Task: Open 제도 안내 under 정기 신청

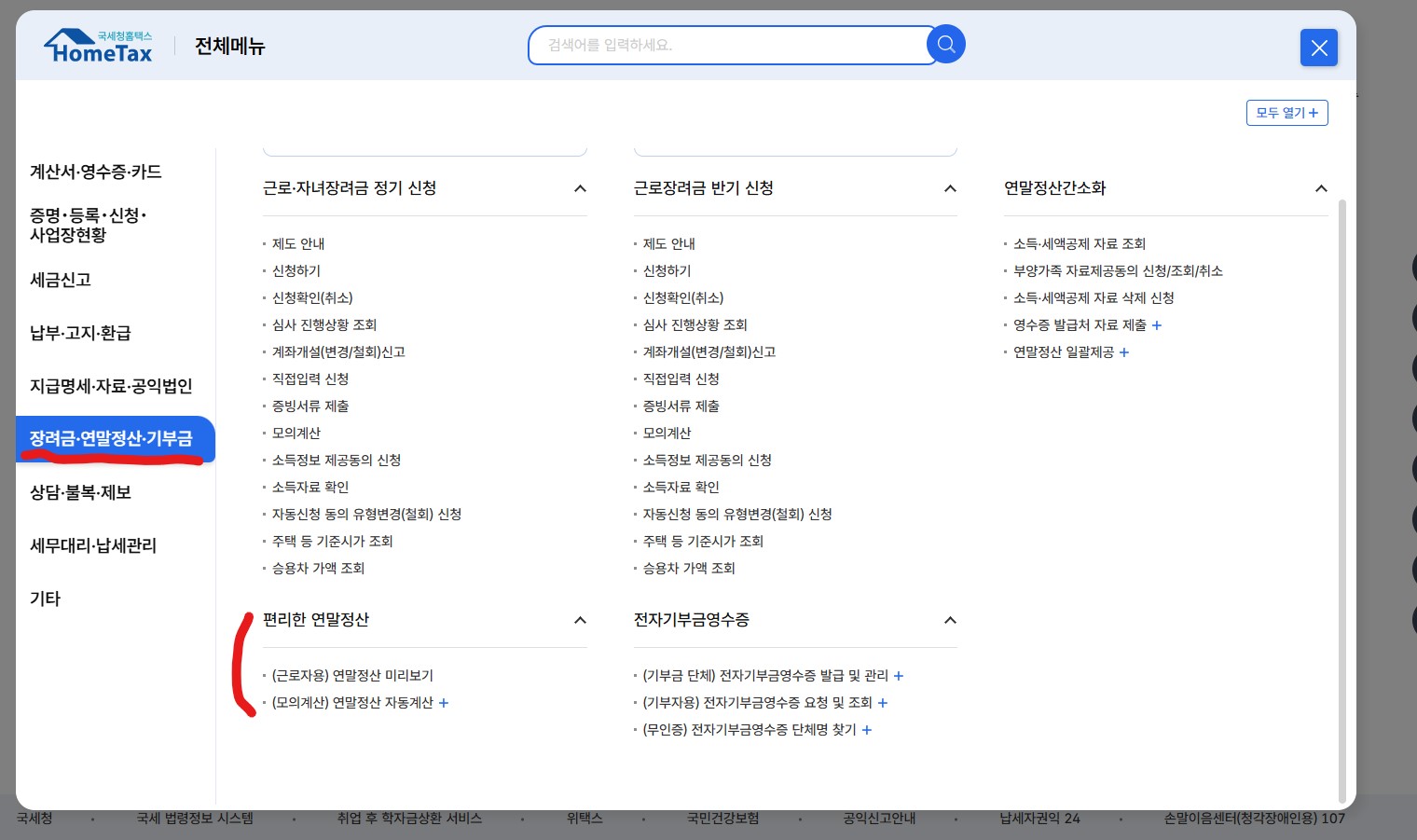Action: click(x=298, y=244)
